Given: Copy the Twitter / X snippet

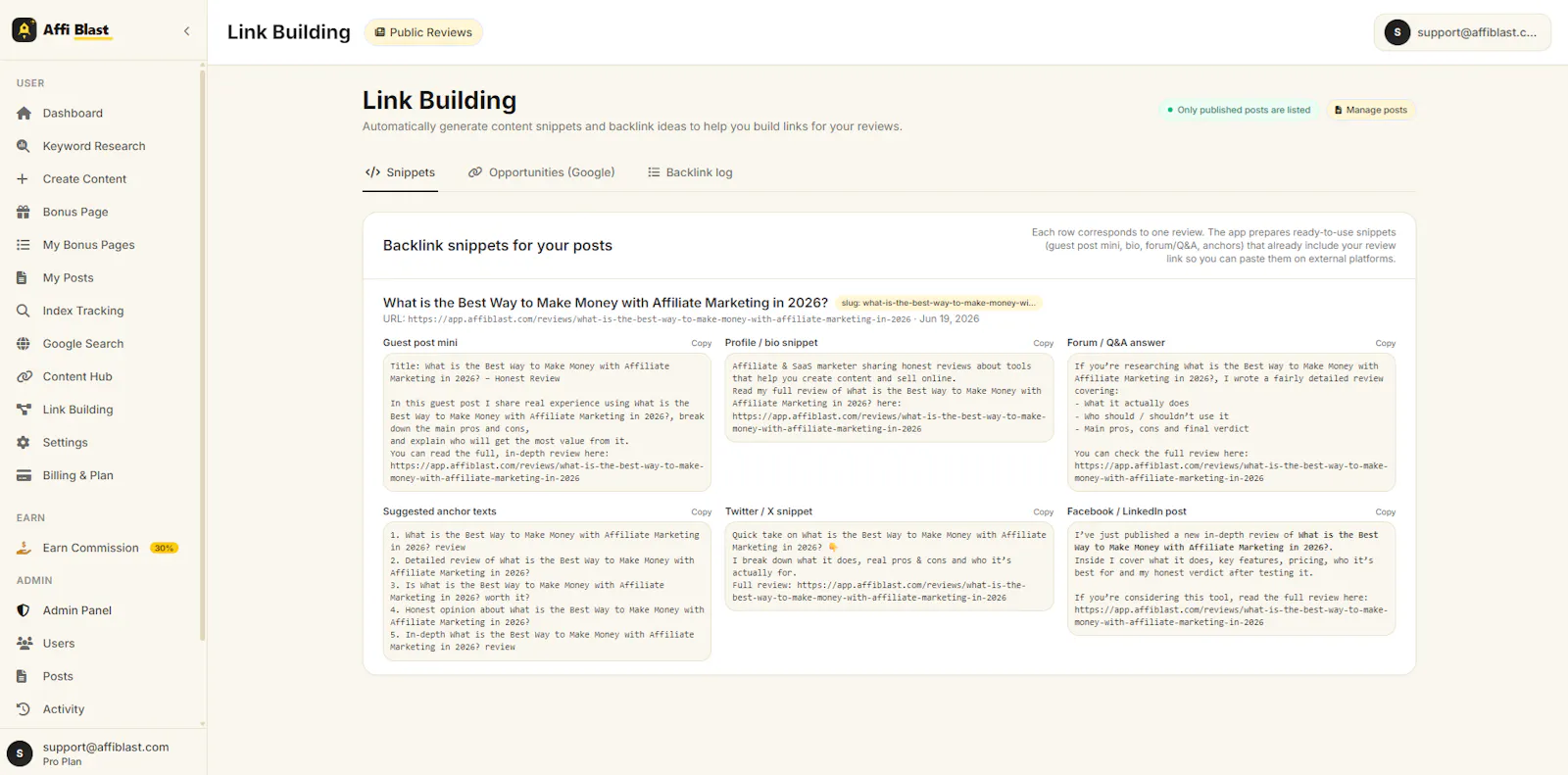Looking at the screenshot, I should pos(1044,512).
